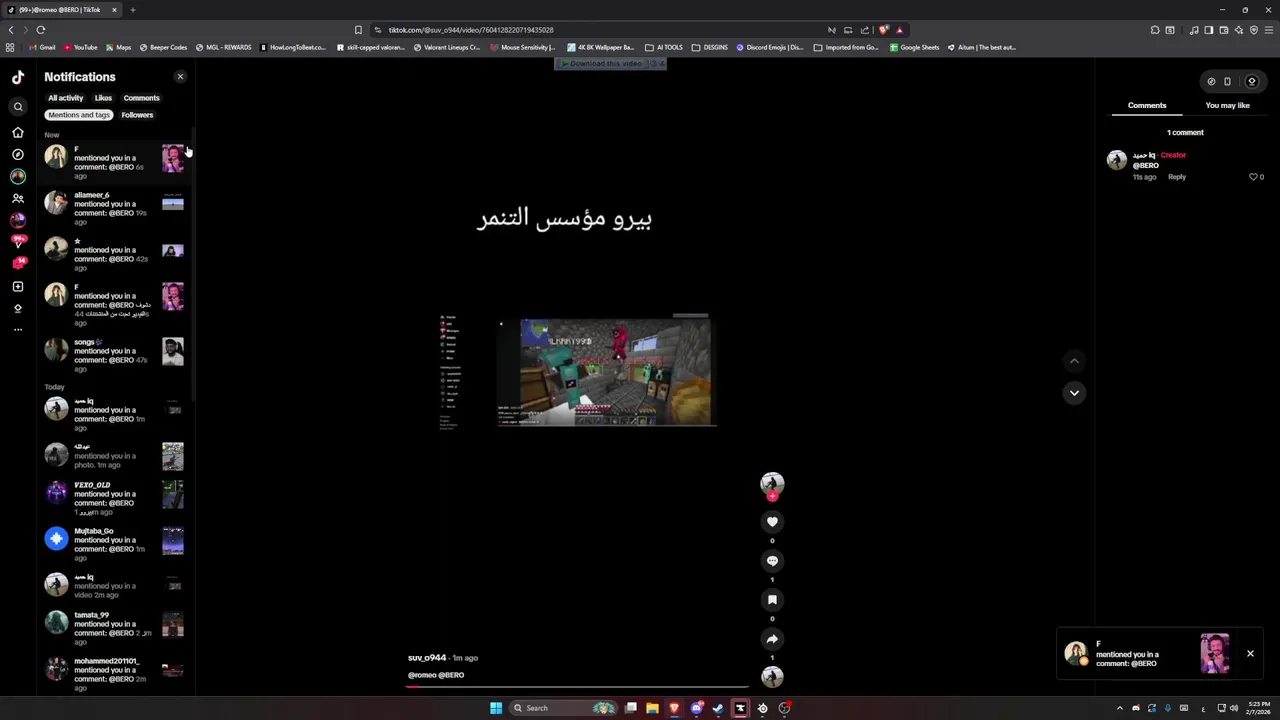This screenshot has height=720, width=1280.
Task: Click the phone-shaped icon in top-right pill
Action: click(1227, 82)
